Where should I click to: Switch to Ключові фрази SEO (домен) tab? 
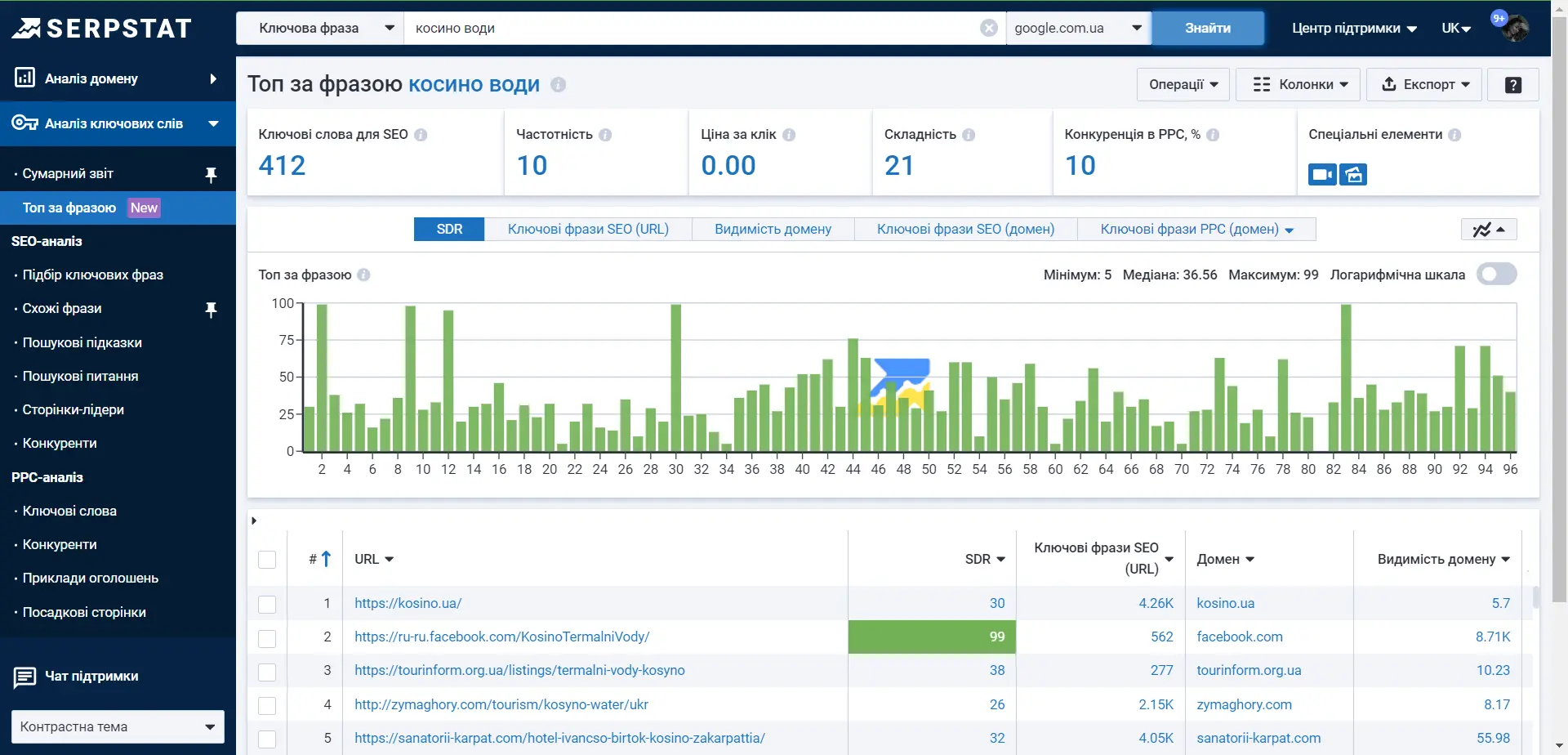coord(965,229)
